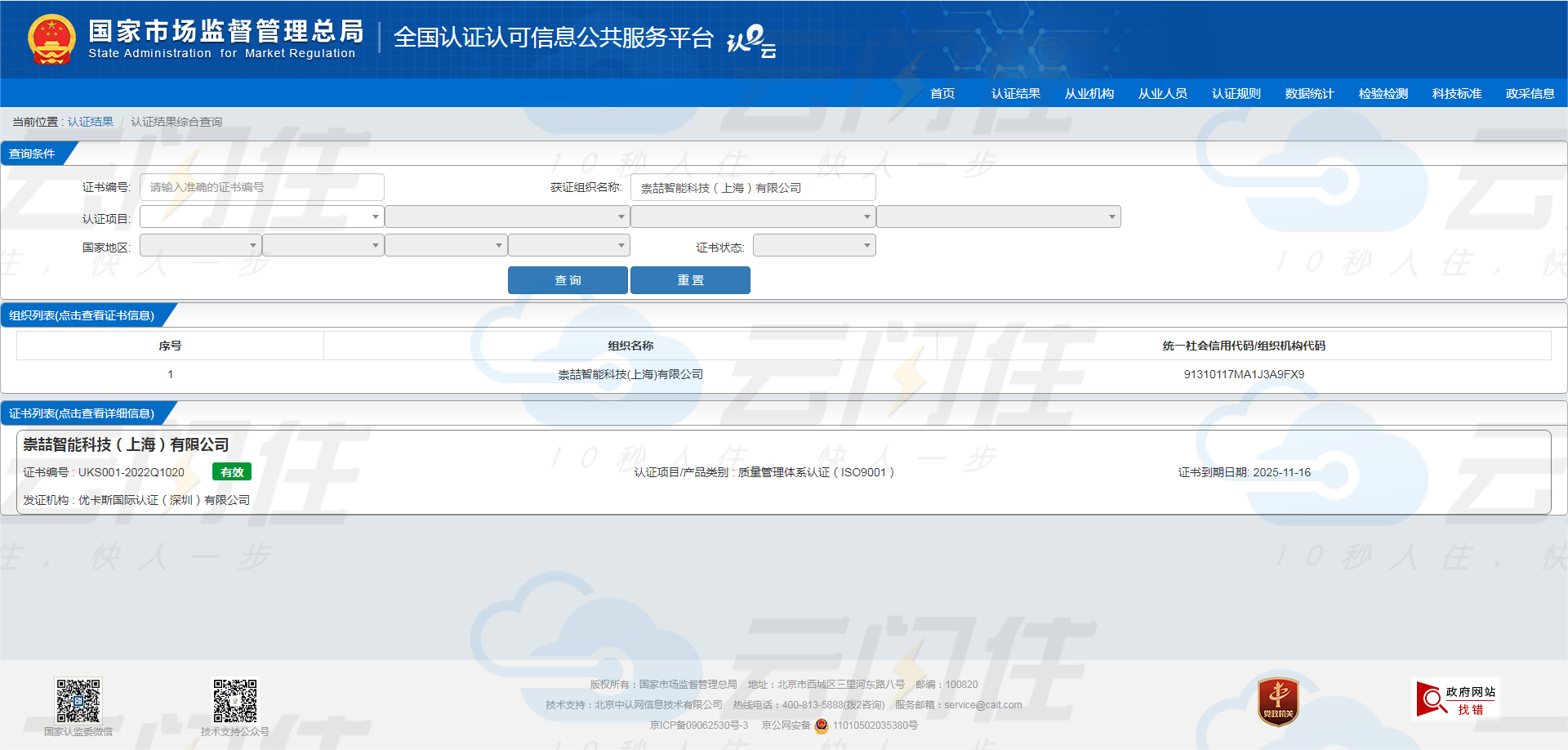Image resolution: width=1568 pixels, height=750 pixels.
Task: Click the green 有效 status badge
Action: pos(232,472)
